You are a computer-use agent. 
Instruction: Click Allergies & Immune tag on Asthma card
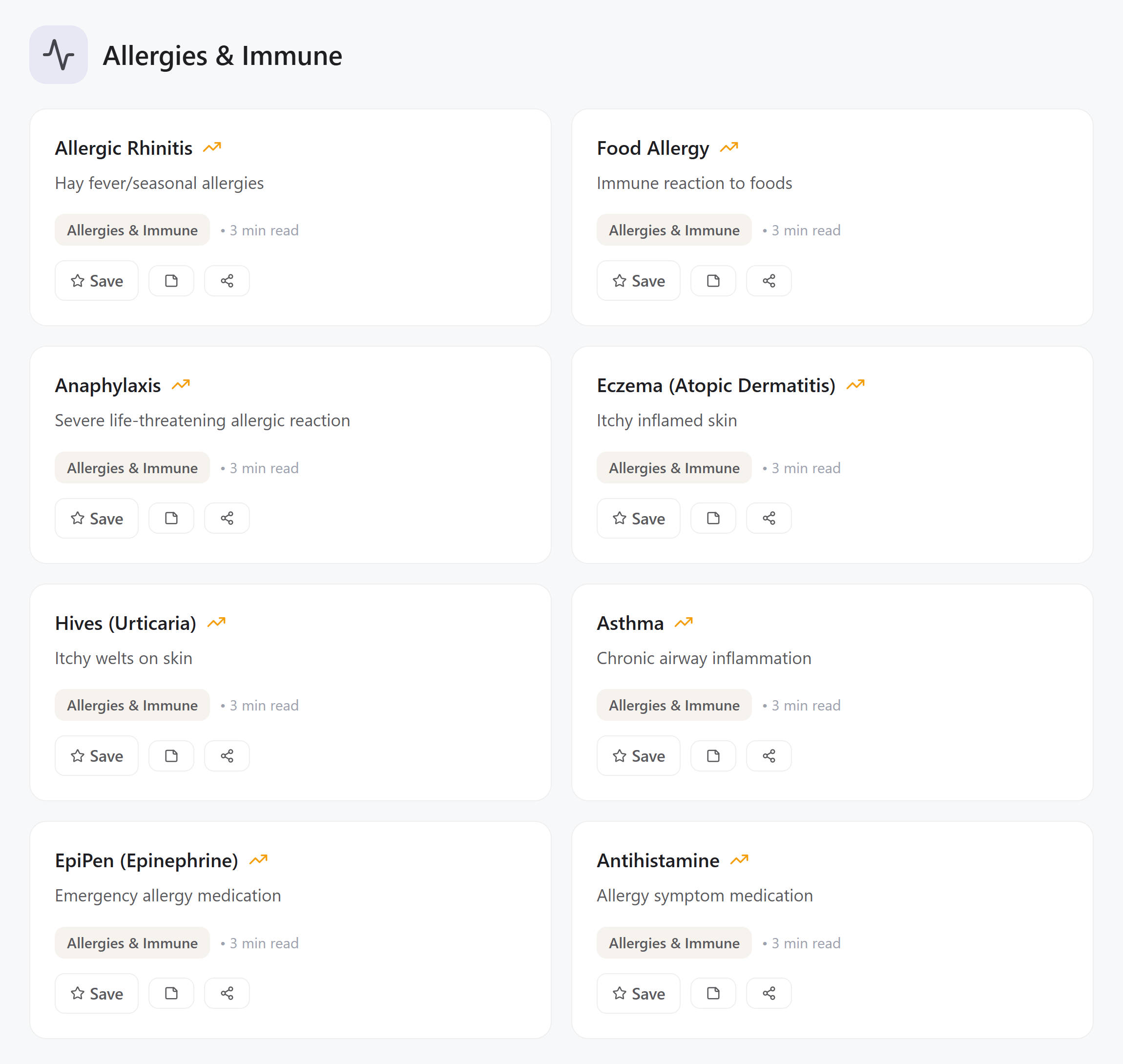click(x=674, y=705)
